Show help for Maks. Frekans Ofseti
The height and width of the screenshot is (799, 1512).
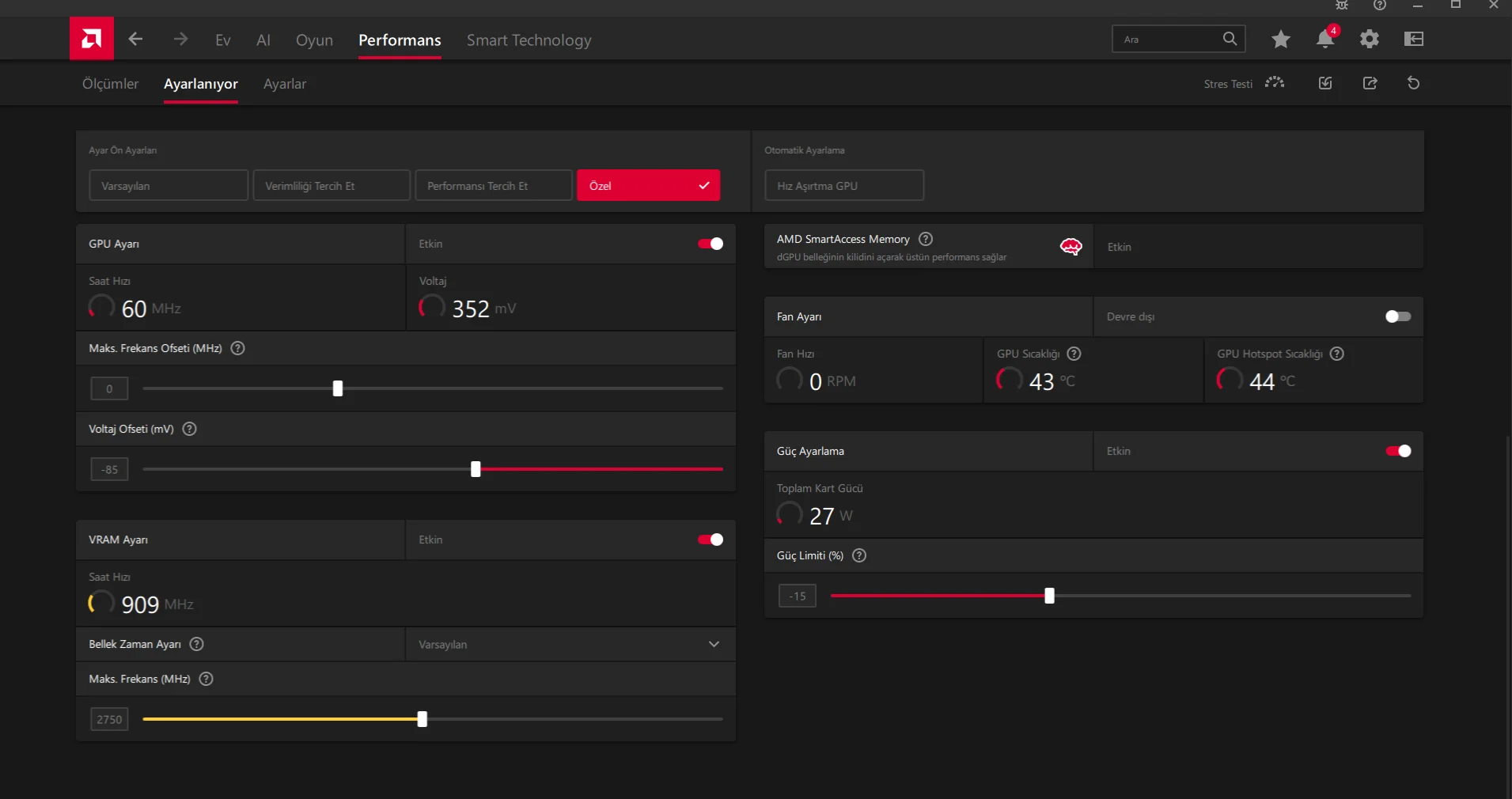(237, 348)
